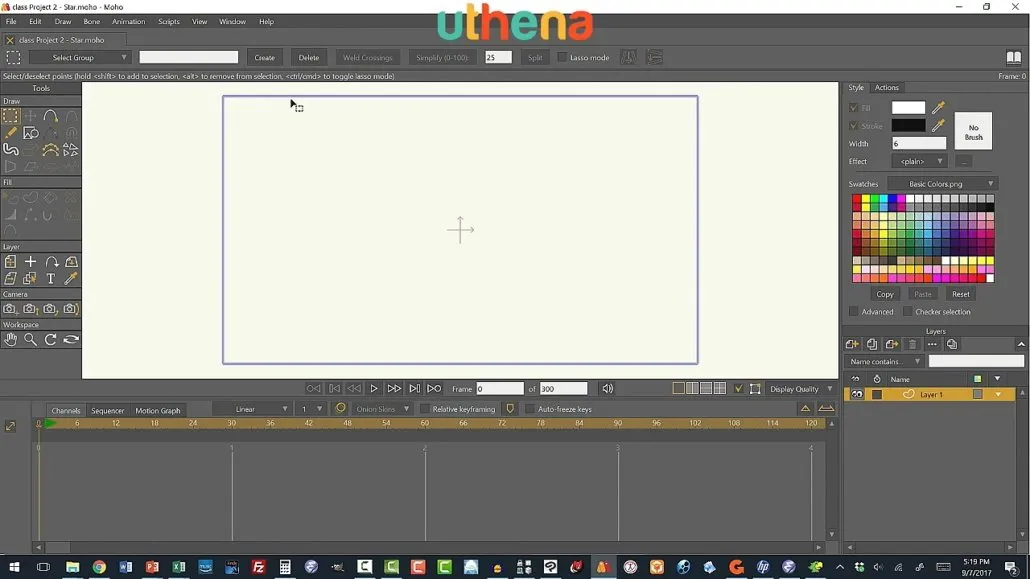Toggle the Stroke checkbox
This screenshot has height=579, width=1030.
[x=853, y=126]
